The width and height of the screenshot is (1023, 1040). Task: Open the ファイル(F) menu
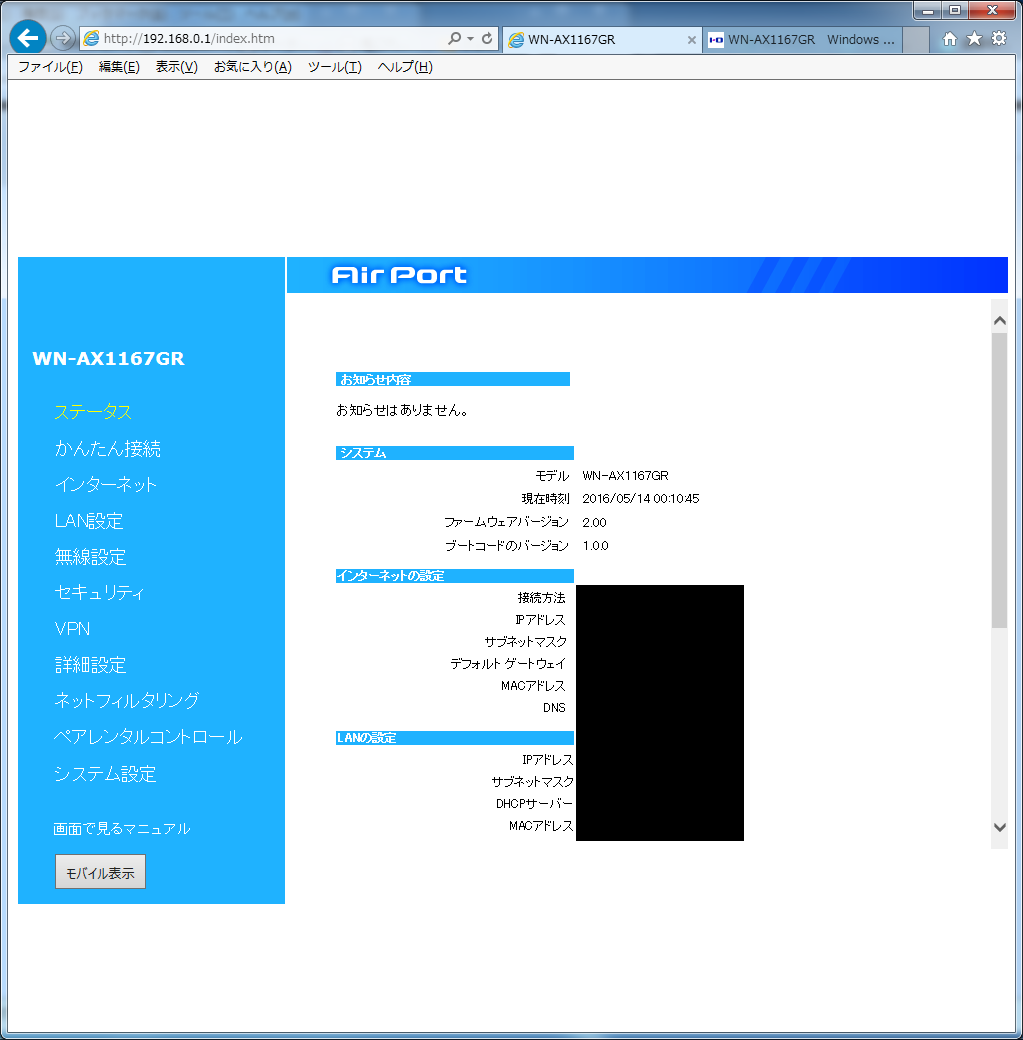coord(50,67)
